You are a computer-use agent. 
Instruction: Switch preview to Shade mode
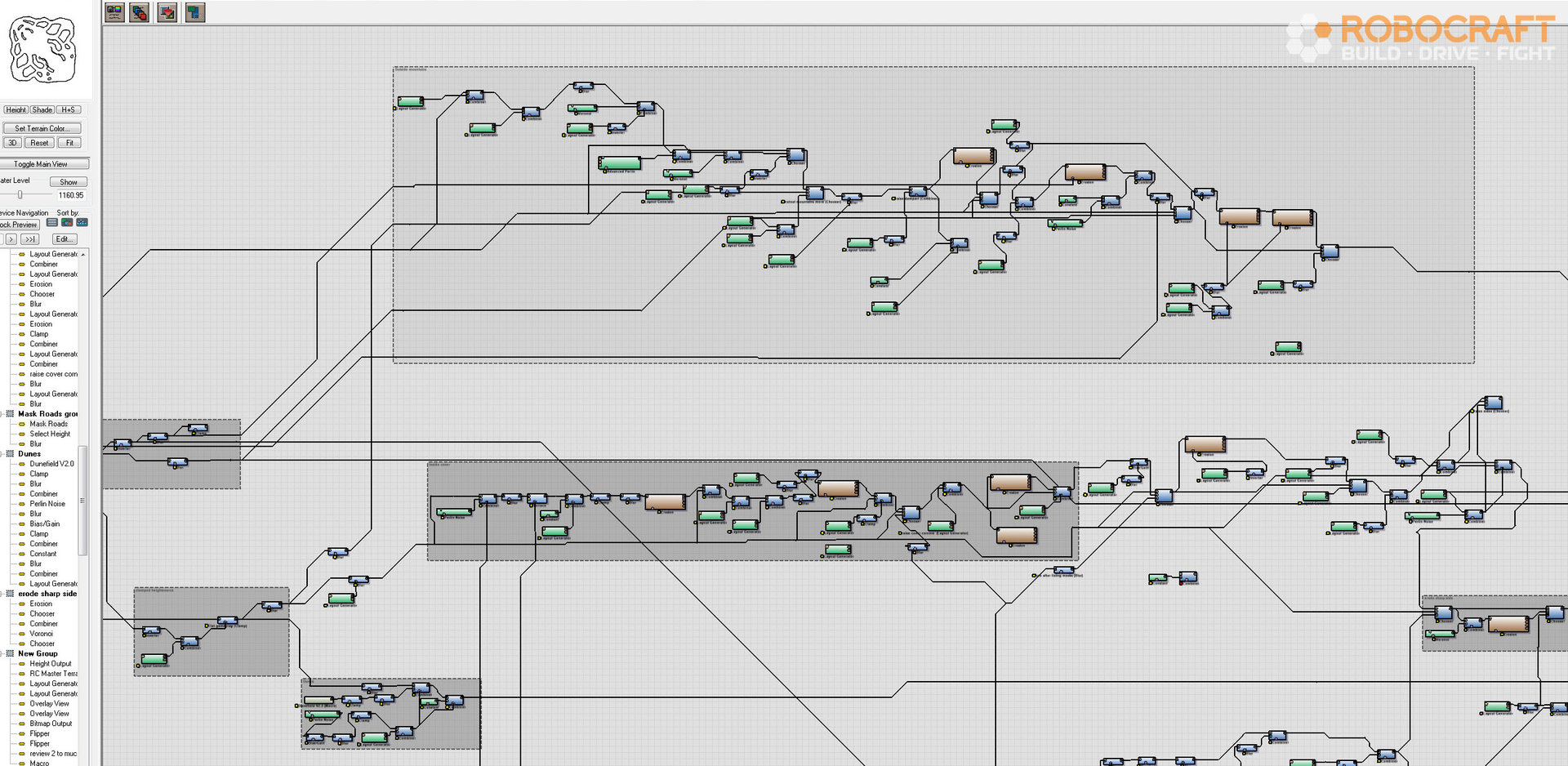[42, 109]
